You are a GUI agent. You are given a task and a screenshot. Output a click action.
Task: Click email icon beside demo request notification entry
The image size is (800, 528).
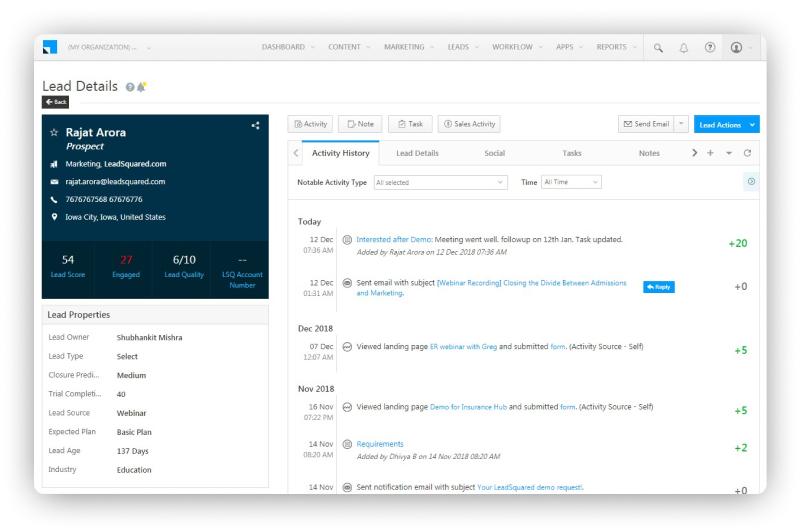347,488
